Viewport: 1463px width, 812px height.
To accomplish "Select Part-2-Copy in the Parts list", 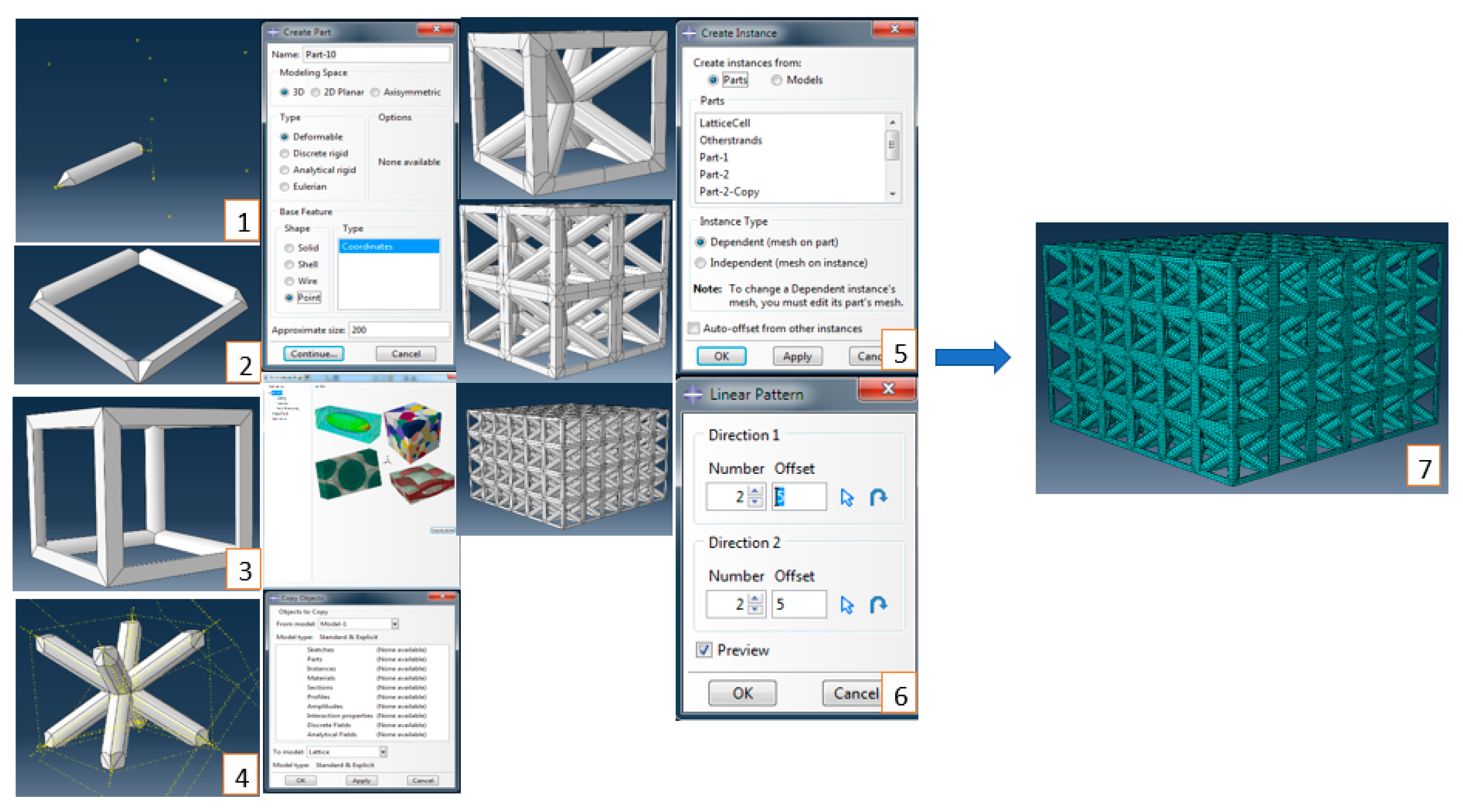I will [x=729, y=192].
